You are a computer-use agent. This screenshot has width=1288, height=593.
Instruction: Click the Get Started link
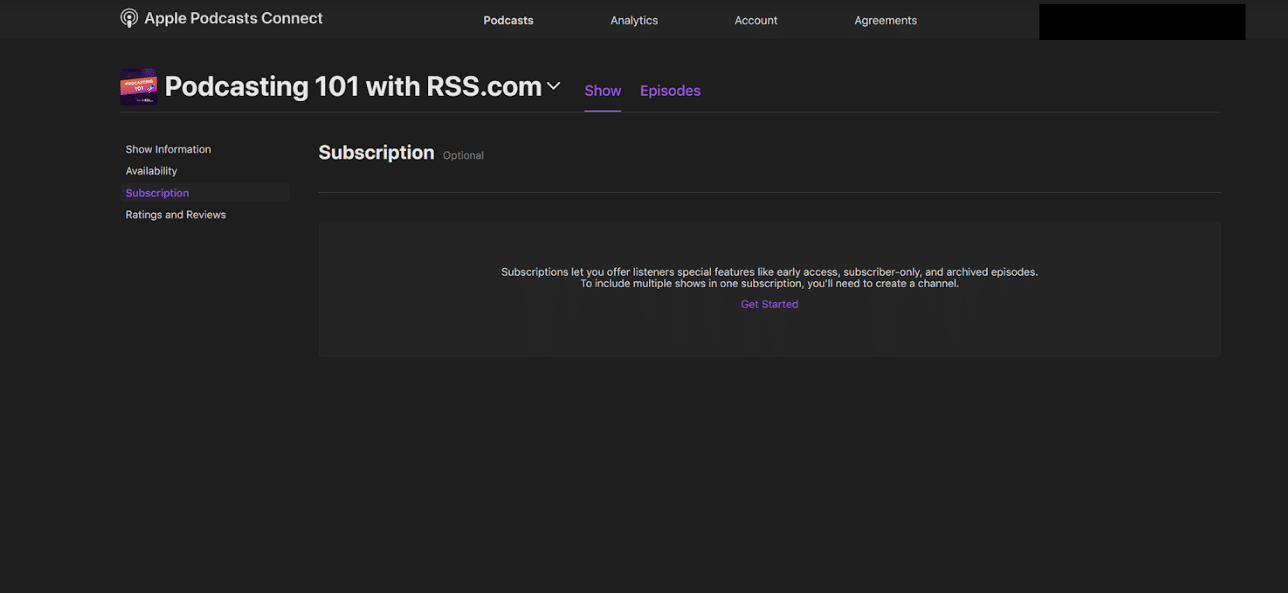[769, 304]
